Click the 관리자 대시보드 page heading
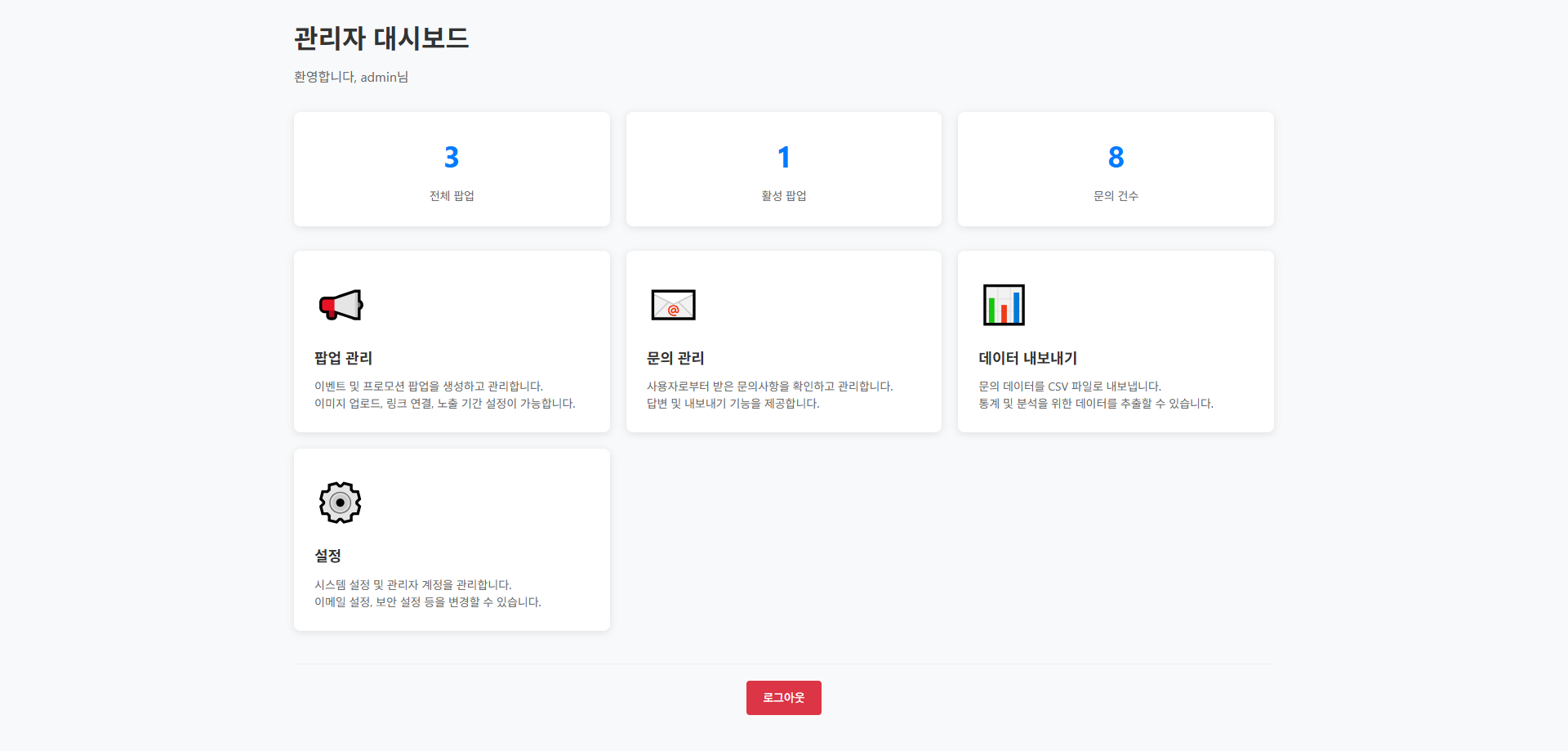 381,38
